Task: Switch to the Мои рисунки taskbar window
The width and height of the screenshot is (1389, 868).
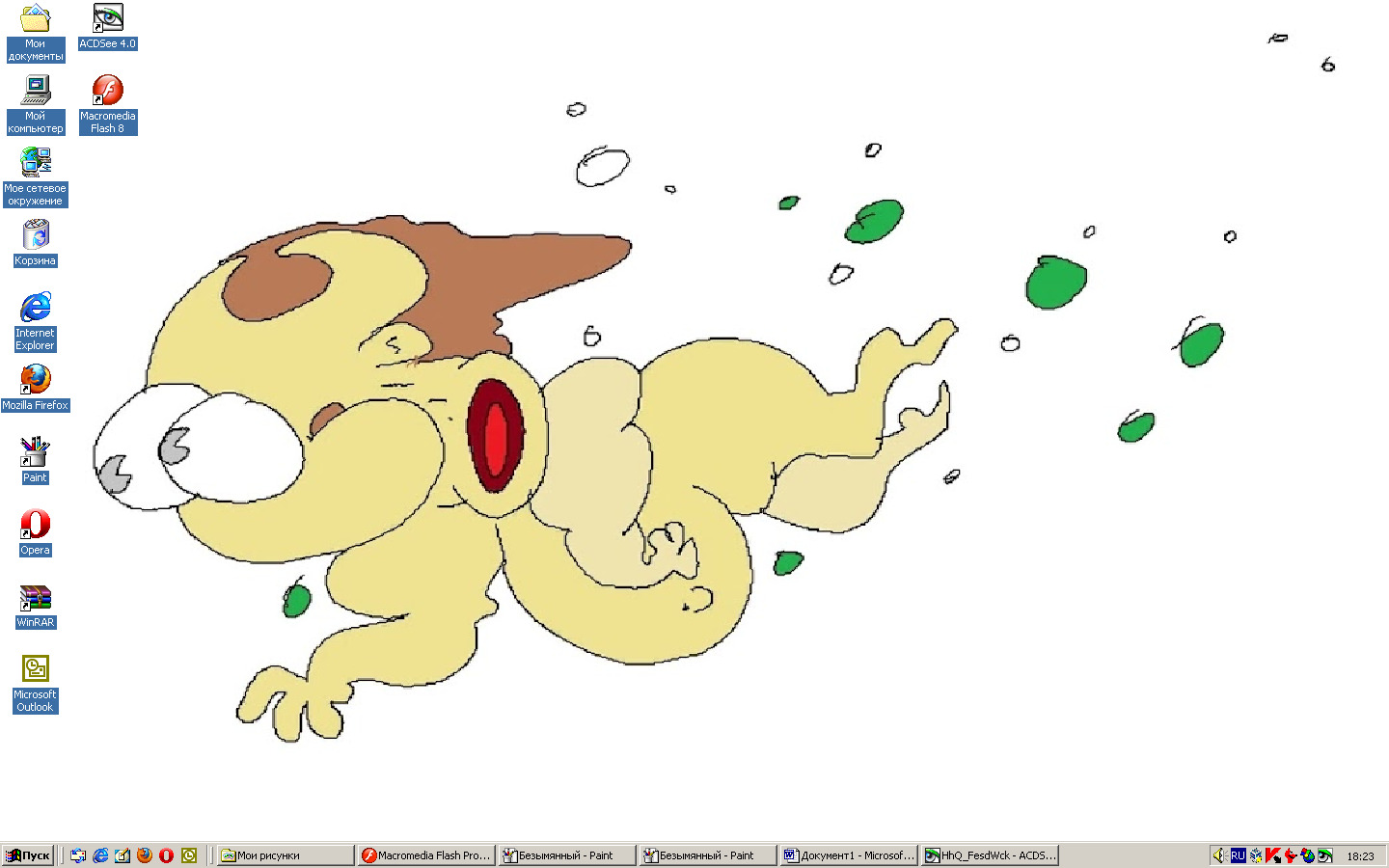Action: tap(286, 855)
